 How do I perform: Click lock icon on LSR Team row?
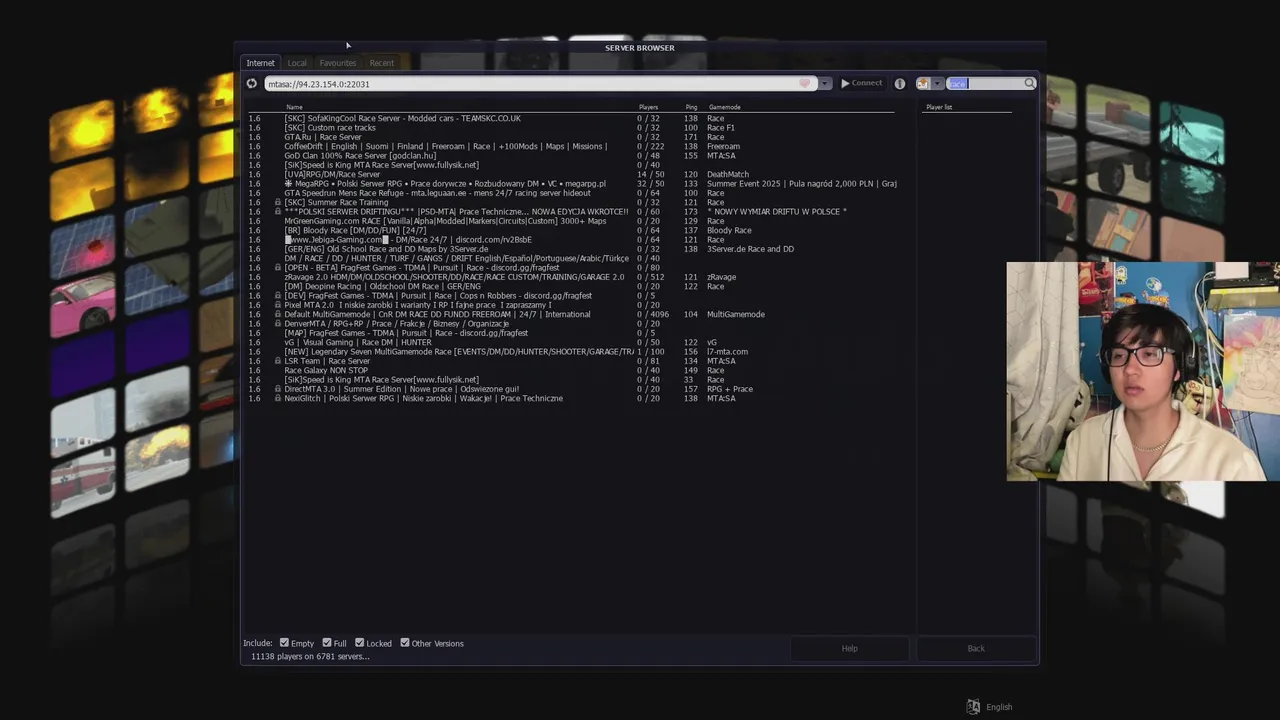coord(278,361)
